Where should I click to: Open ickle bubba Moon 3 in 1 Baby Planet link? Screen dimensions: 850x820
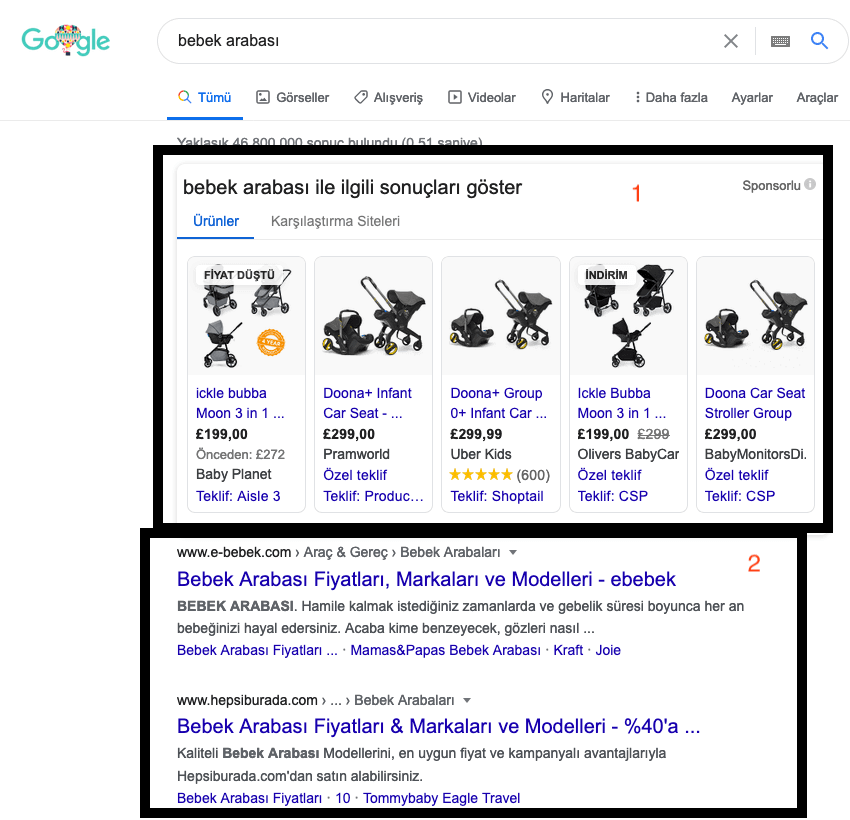(240, 403)
